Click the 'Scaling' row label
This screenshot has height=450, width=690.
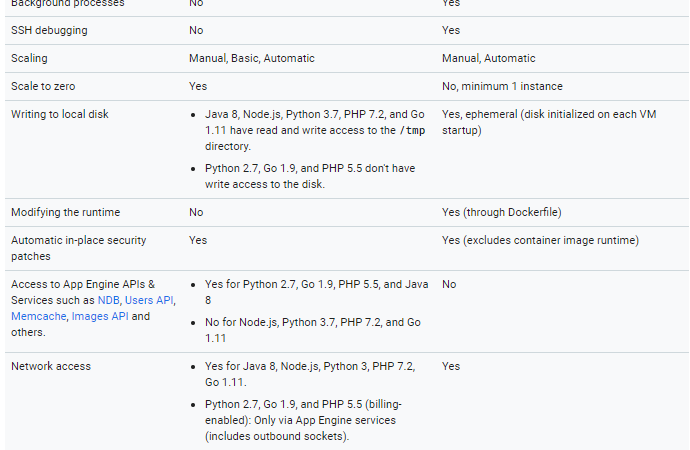click(x=29, y=59)
